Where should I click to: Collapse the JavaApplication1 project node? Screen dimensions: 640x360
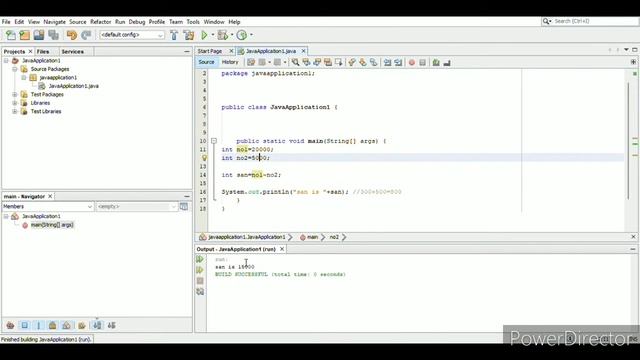tap(6, 60)
